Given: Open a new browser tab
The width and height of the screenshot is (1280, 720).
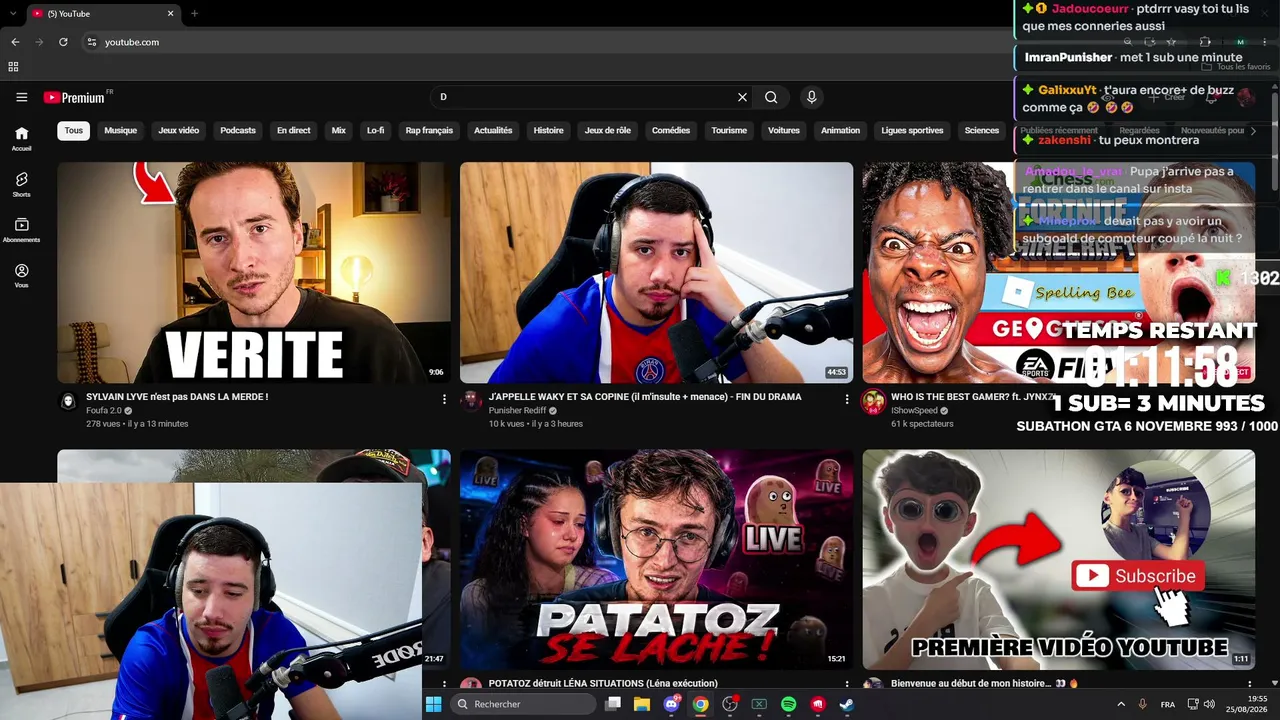Looking at the screenshot, I should pos(194,13).
